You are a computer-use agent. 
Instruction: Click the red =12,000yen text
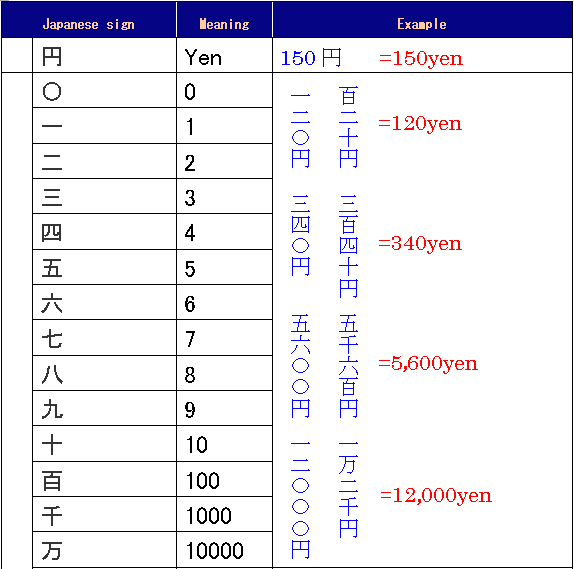[436, 495]
